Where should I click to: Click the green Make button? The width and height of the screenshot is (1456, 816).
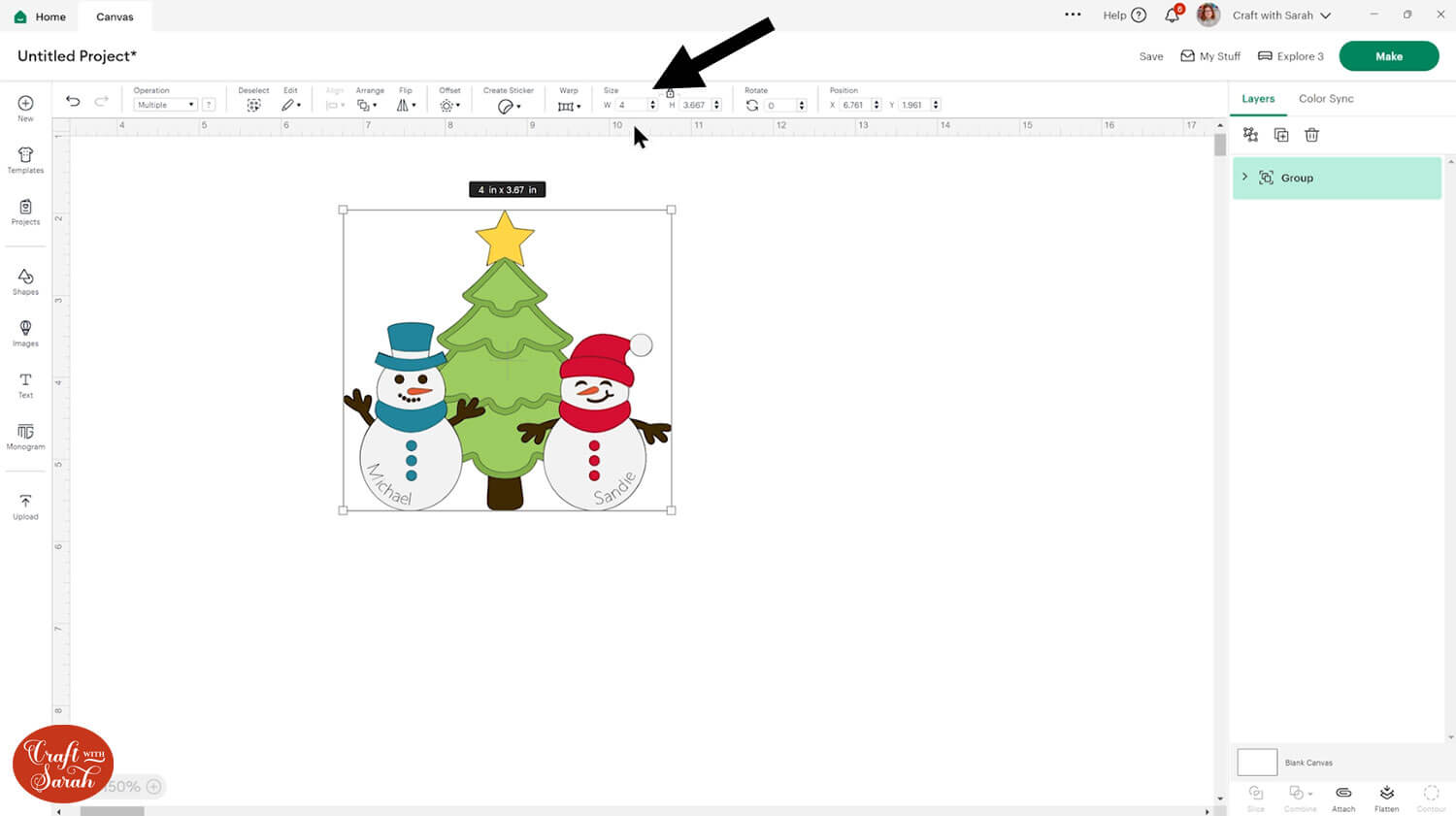point(1389,56)
